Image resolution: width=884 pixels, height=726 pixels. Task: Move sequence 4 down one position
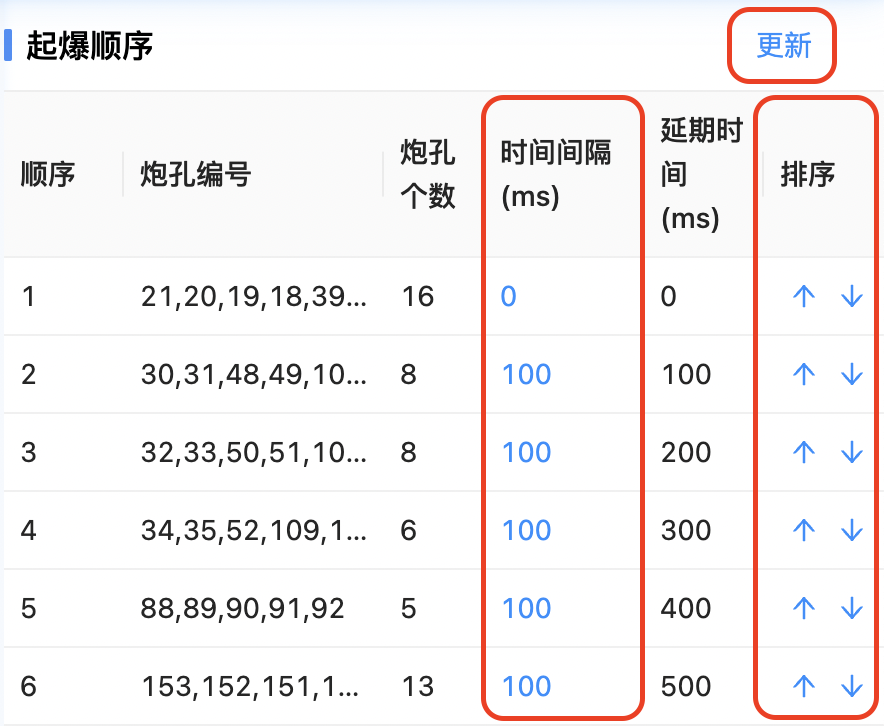point(851,530)
